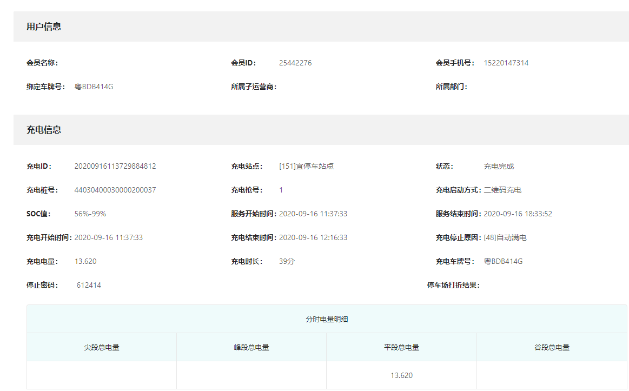Click the 峰段总电量 column header
Viewport: 629px width, 391px height.
(x=252, y=347)
